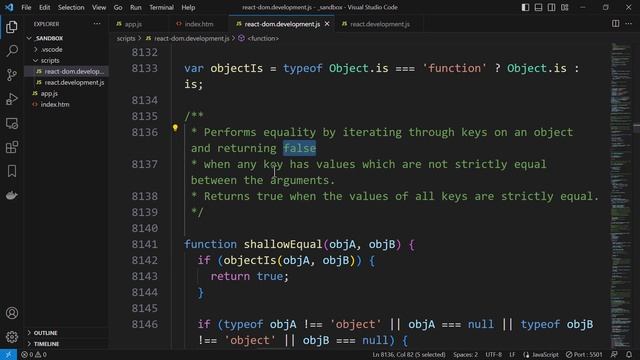
Task: Open the Go menu
Action: pyautogui.click(x=118, y=7)
